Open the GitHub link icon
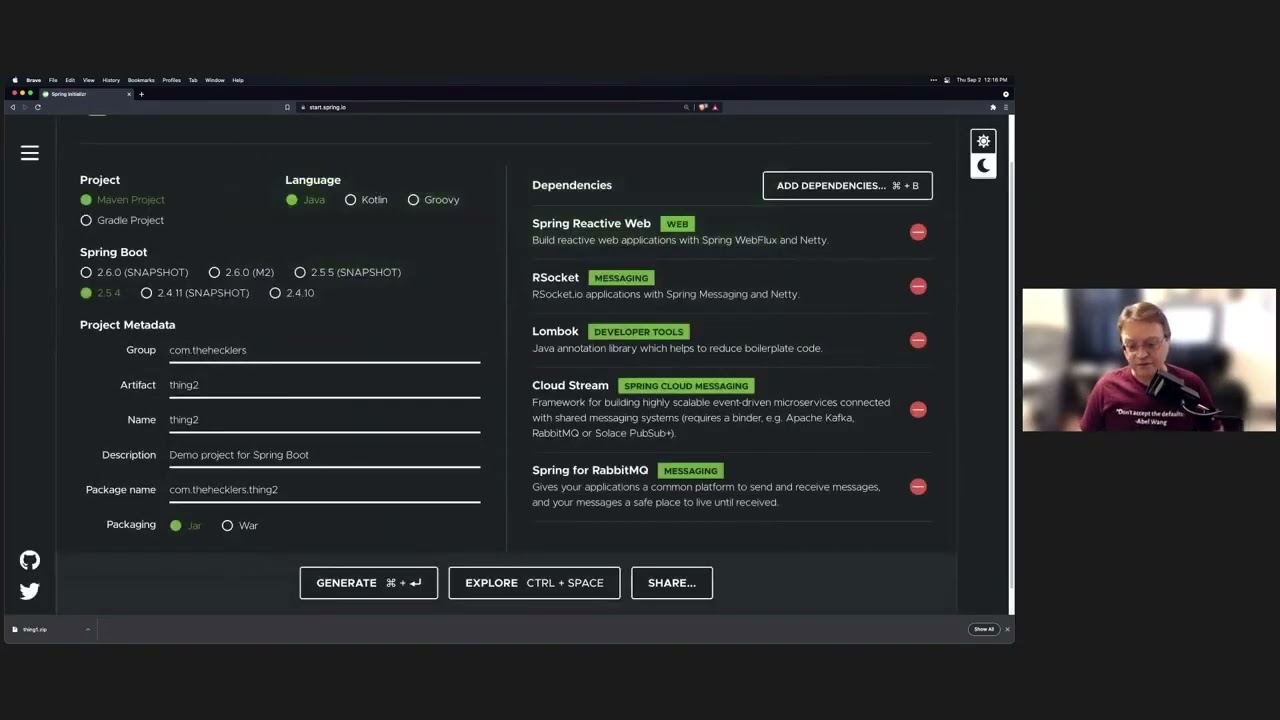1280x720 pixels. click(x=30, y=560)
